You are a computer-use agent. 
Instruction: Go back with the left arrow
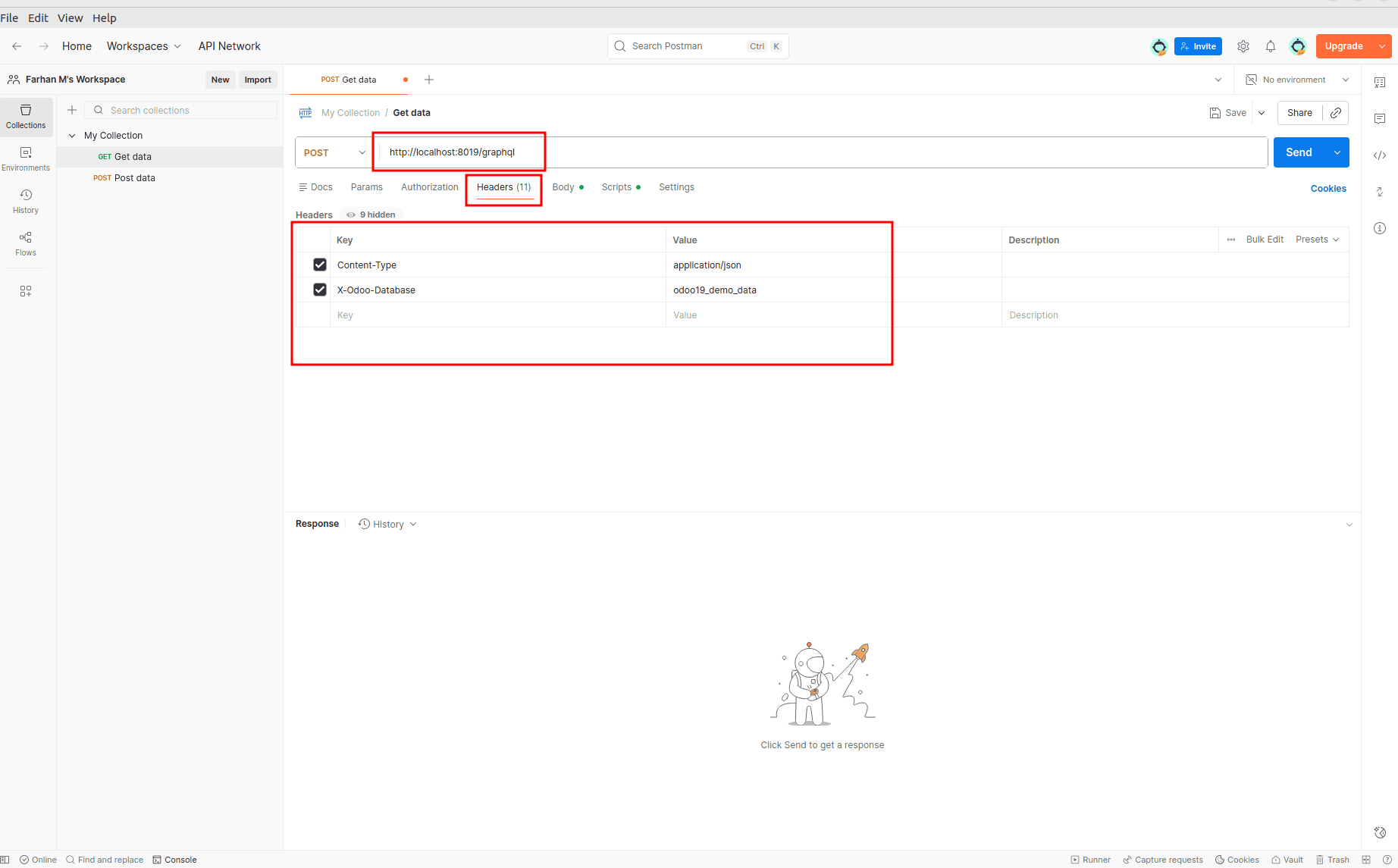17,46
